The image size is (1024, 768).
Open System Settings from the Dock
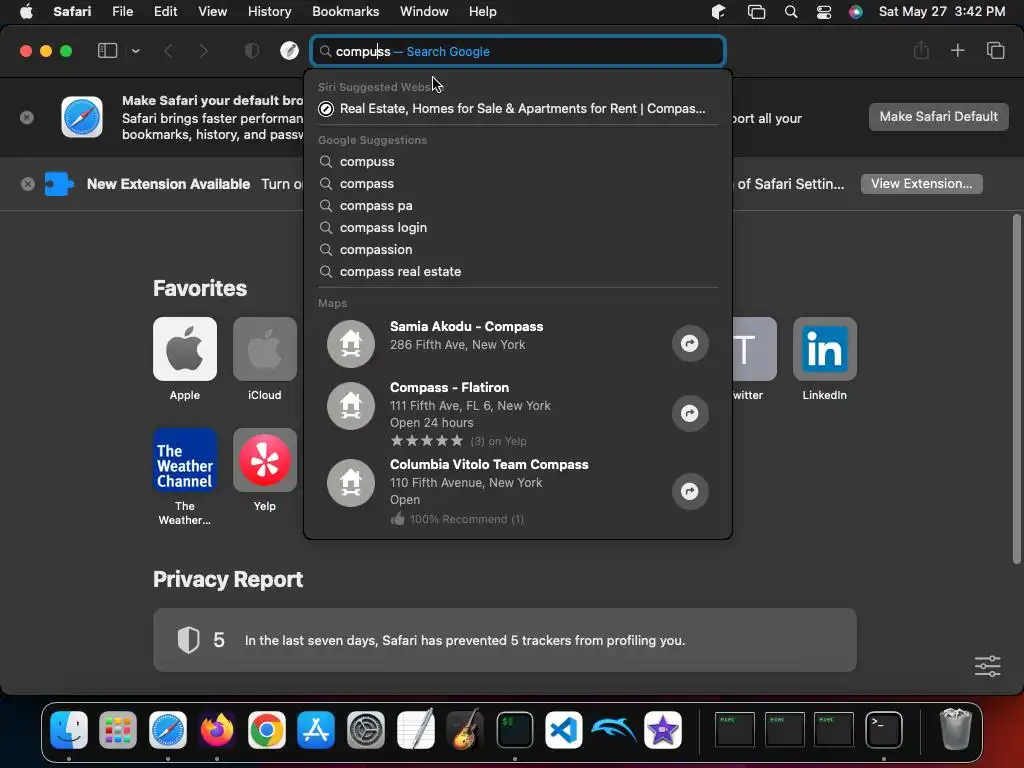coord(366,729)
